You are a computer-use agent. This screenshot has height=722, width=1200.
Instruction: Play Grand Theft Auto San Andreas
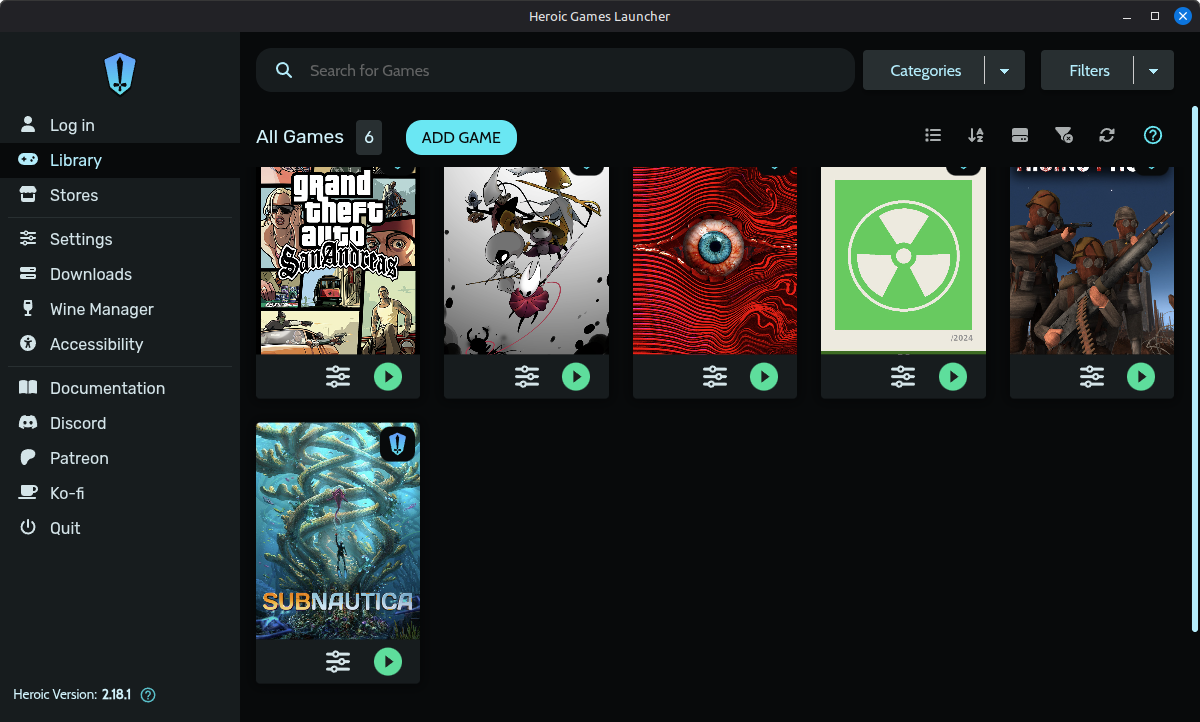388,376
